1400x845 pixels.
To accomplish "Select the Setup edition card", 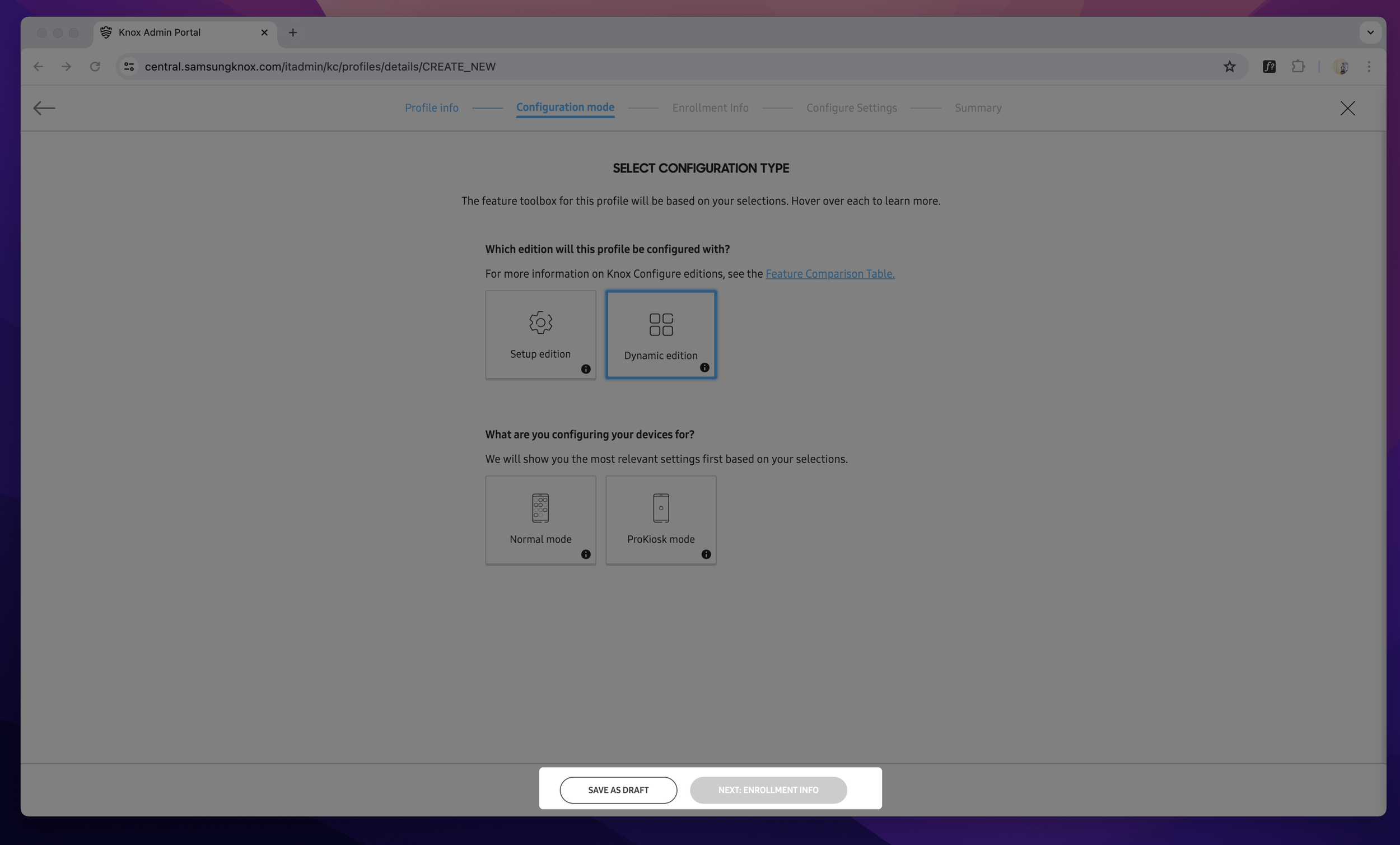I will point(540,334).
